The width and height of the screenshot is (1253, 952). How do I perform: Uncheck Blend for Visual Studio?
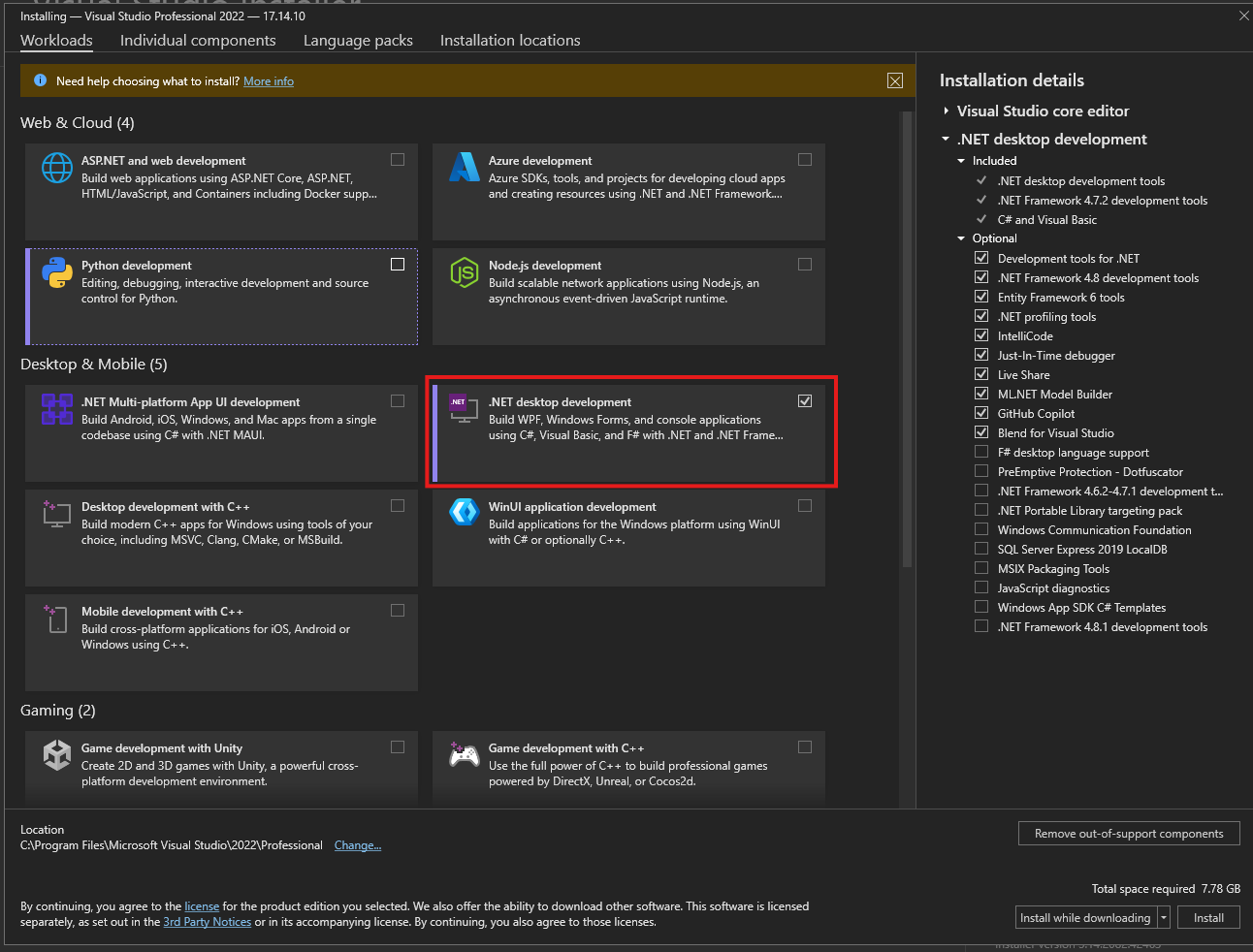[x=981, y=432]
